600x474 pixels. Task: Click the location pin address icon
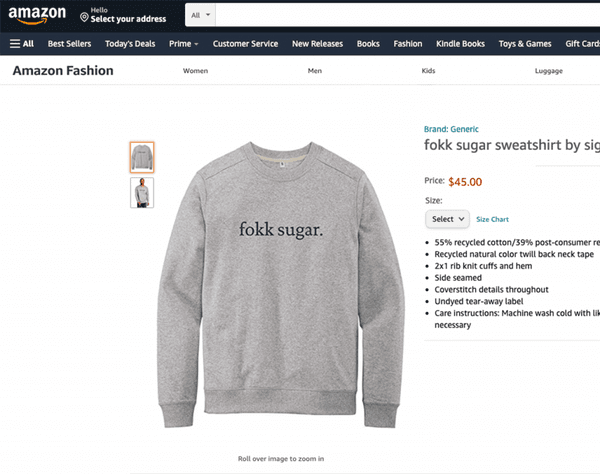(84, 19)
